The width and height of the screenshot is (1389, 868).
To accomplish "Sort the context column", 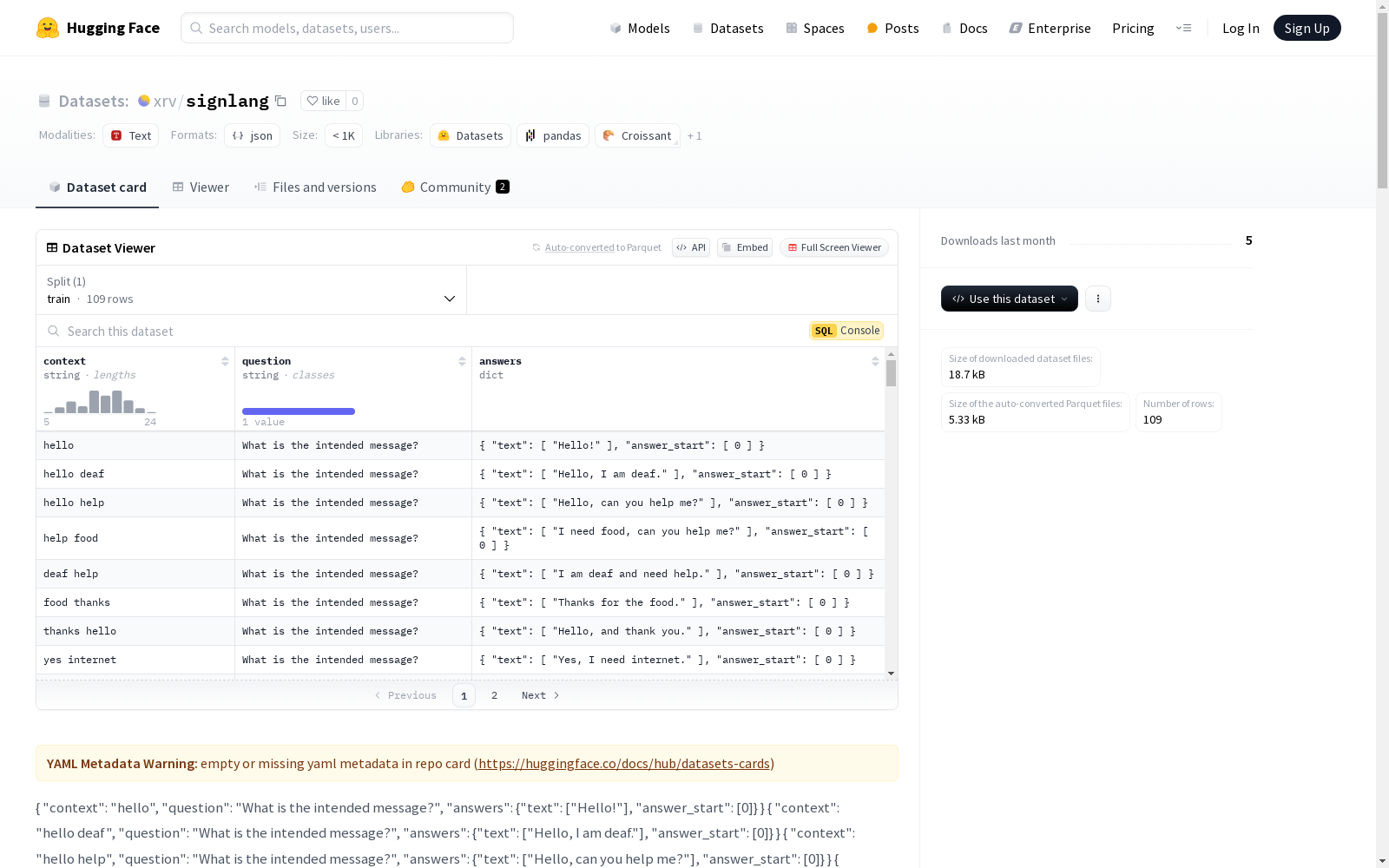I will pos(225,361).
